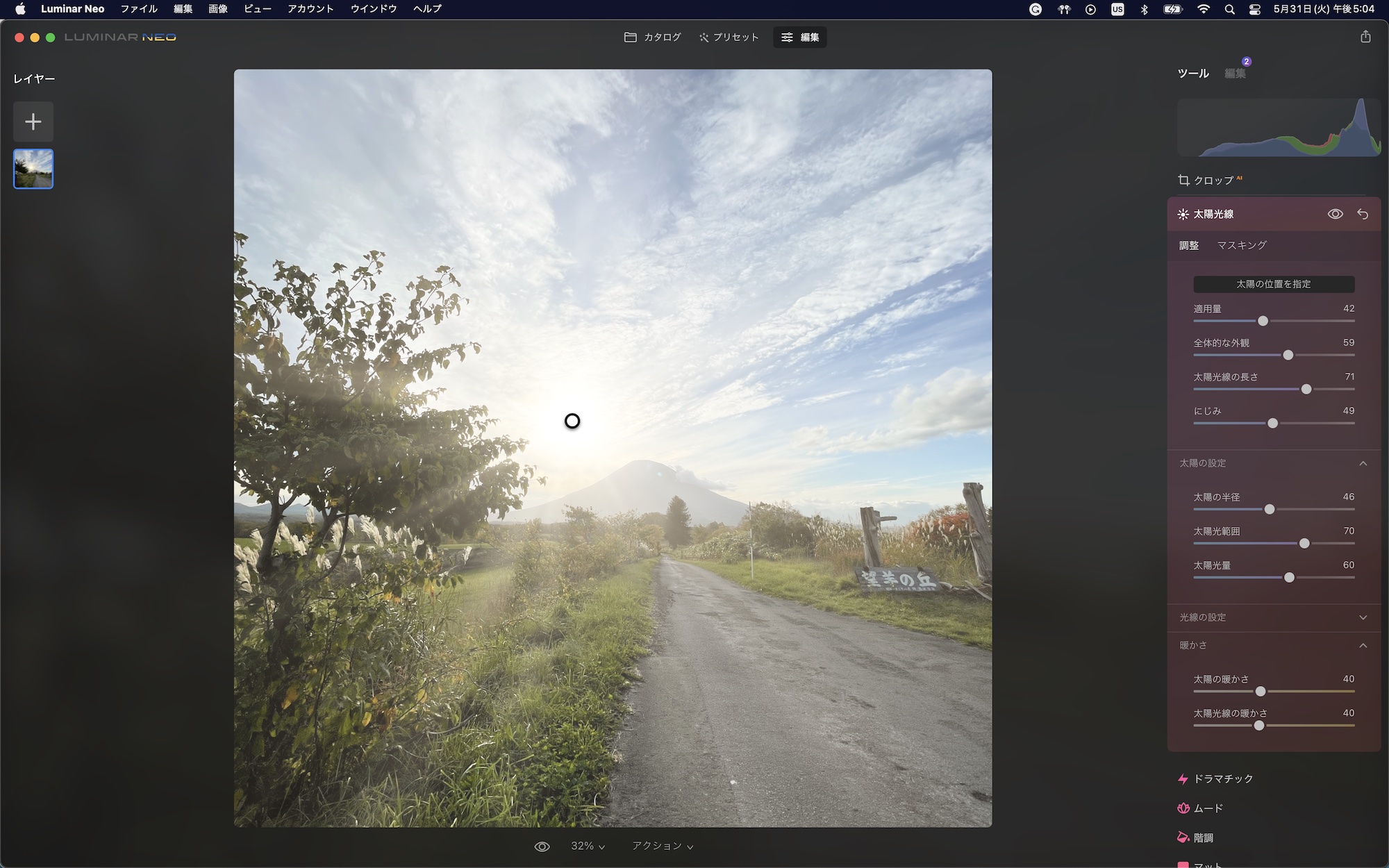Click Place Sun Center (太陽の位置を指定) button
The height and width of the screenshot is (868, 1389).
click(x=1273, y=284)
